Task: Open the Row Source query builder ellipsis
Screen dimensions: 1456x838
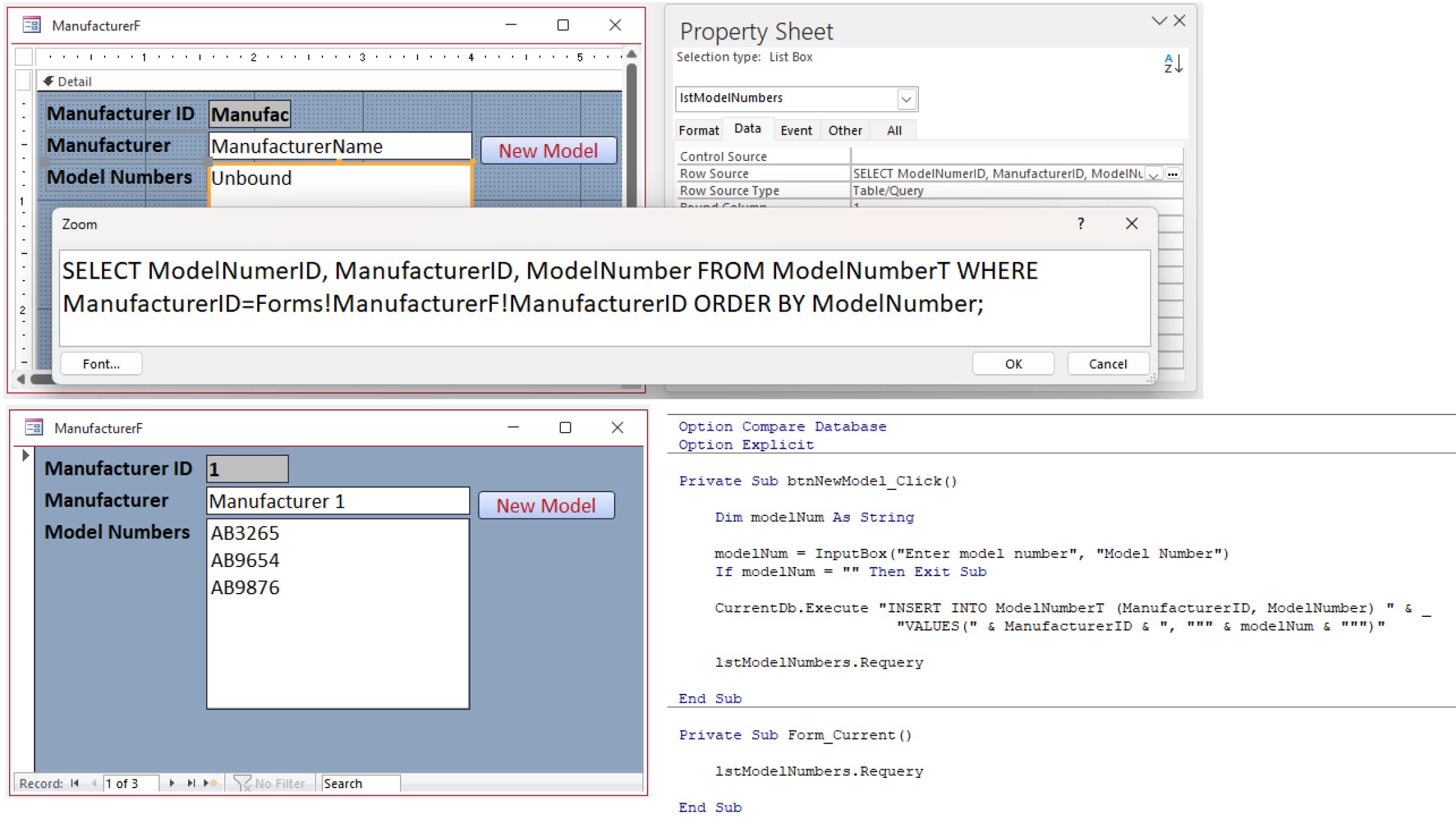Action: click(1172, 175)
